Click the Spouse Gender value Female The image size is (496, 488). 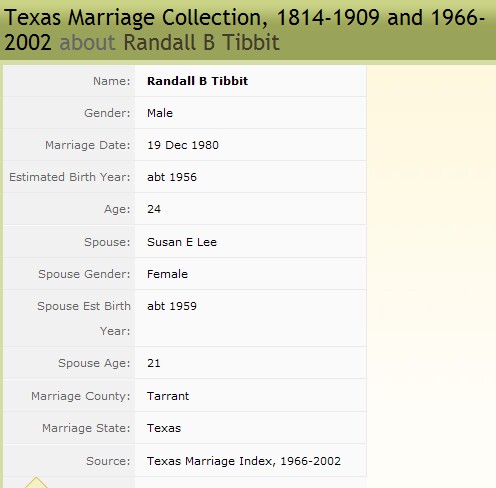tap(167, 274)
